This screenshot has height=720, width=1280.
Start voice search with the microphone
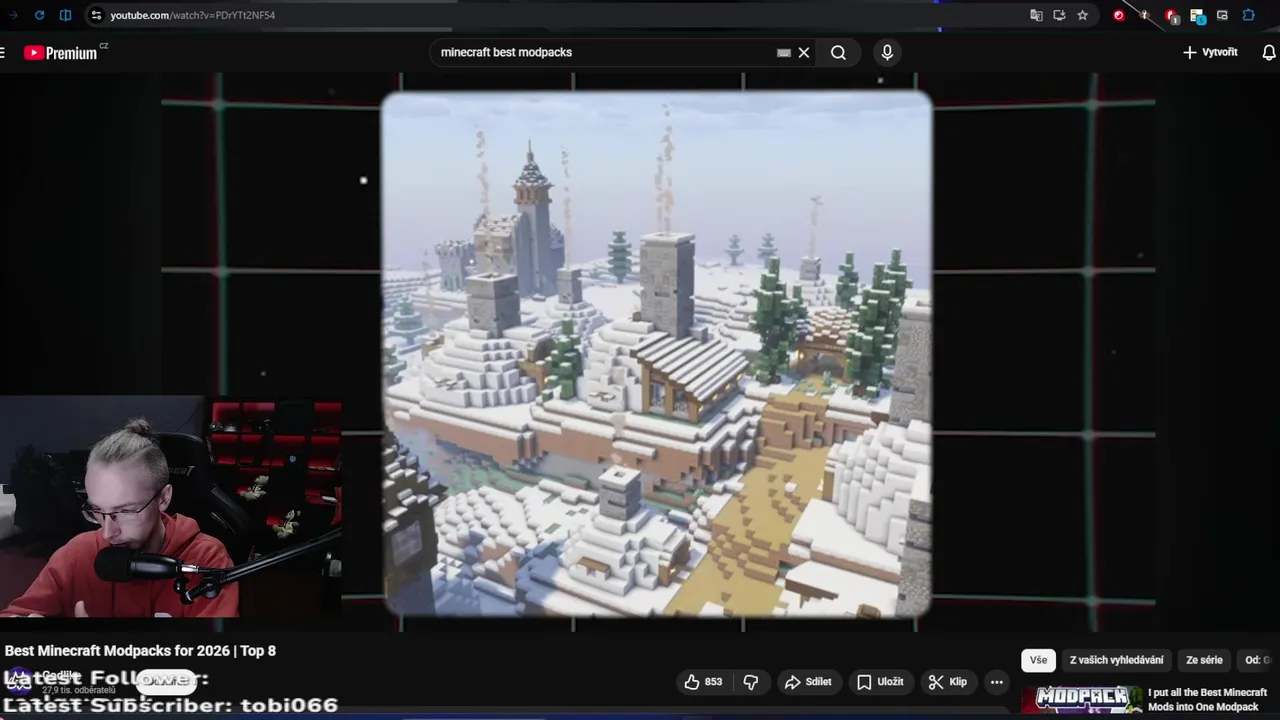887,53
